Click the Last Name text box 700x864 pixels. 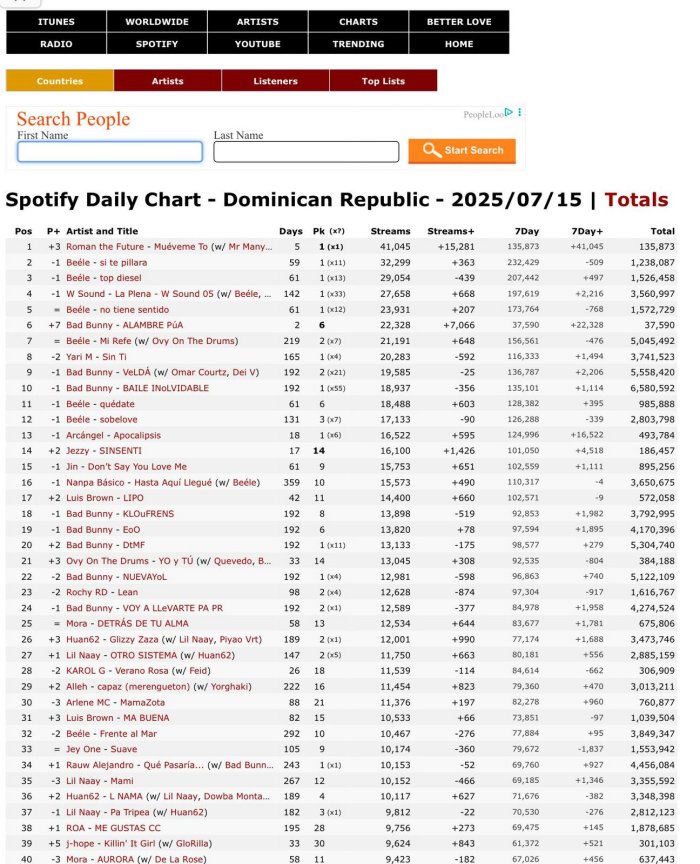pyautogui.click(x=306, y=152)
